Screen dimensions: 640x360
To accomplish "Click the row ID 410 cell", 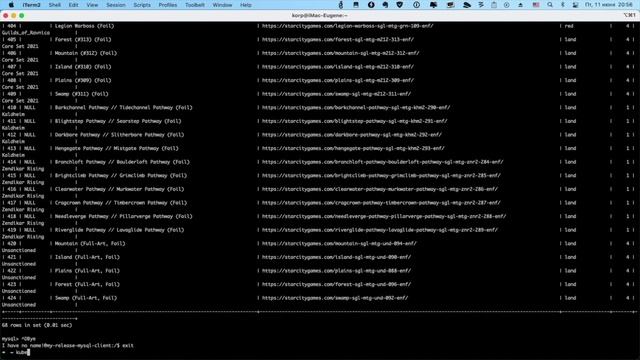I will click(x=12, y=107).
